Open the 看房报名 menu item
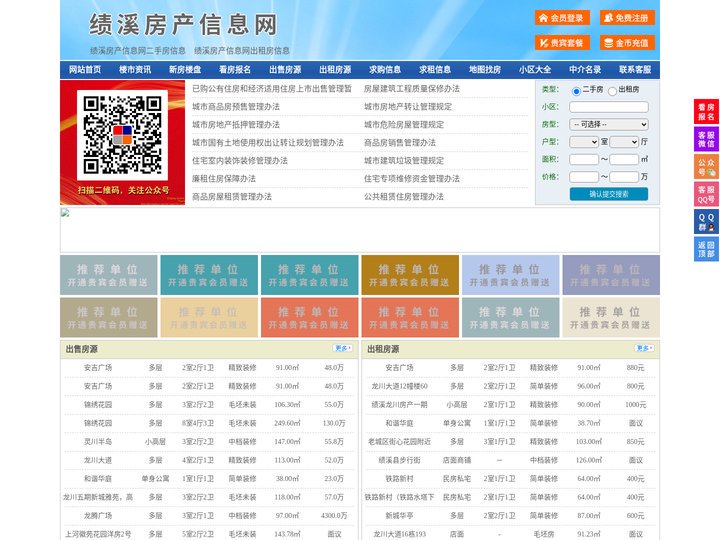720x540 pixels. click(x=235, y=70)
